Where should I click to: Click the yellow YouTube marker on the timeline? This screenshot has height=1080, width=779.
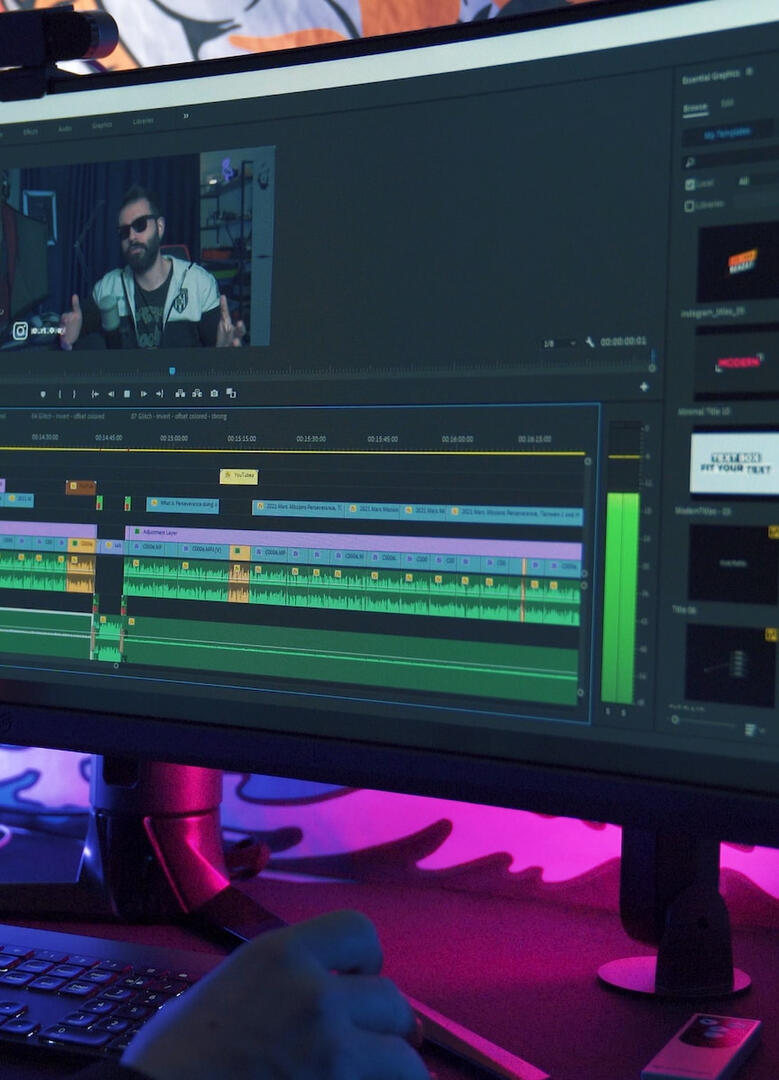click(x=239, y=476)
